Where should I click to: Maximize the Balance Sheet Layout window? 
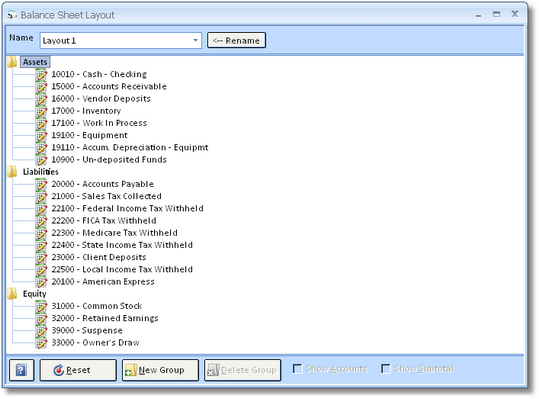click(496, 14)
